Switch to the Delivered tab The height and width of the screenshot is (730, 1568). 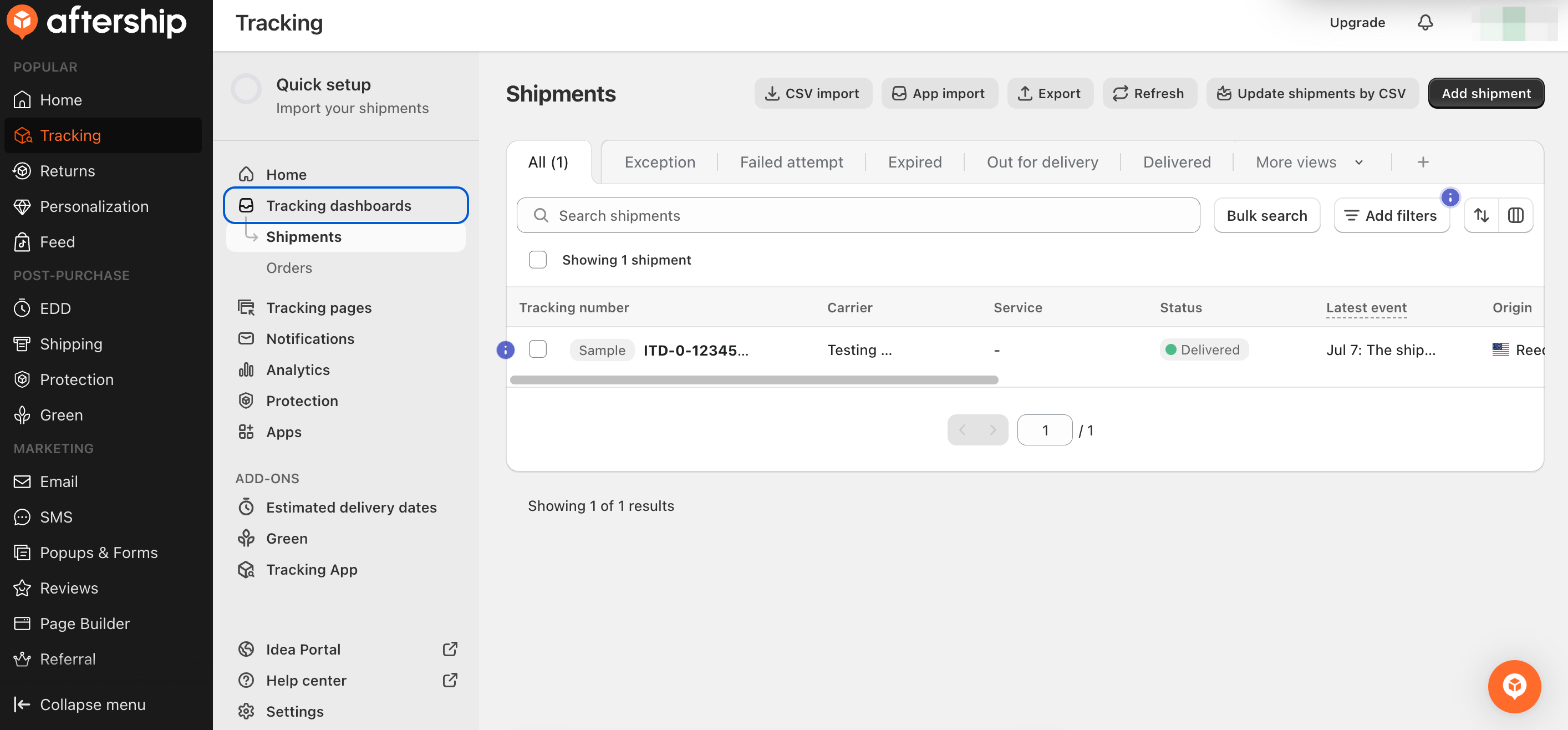click(x=1176, y=162)
